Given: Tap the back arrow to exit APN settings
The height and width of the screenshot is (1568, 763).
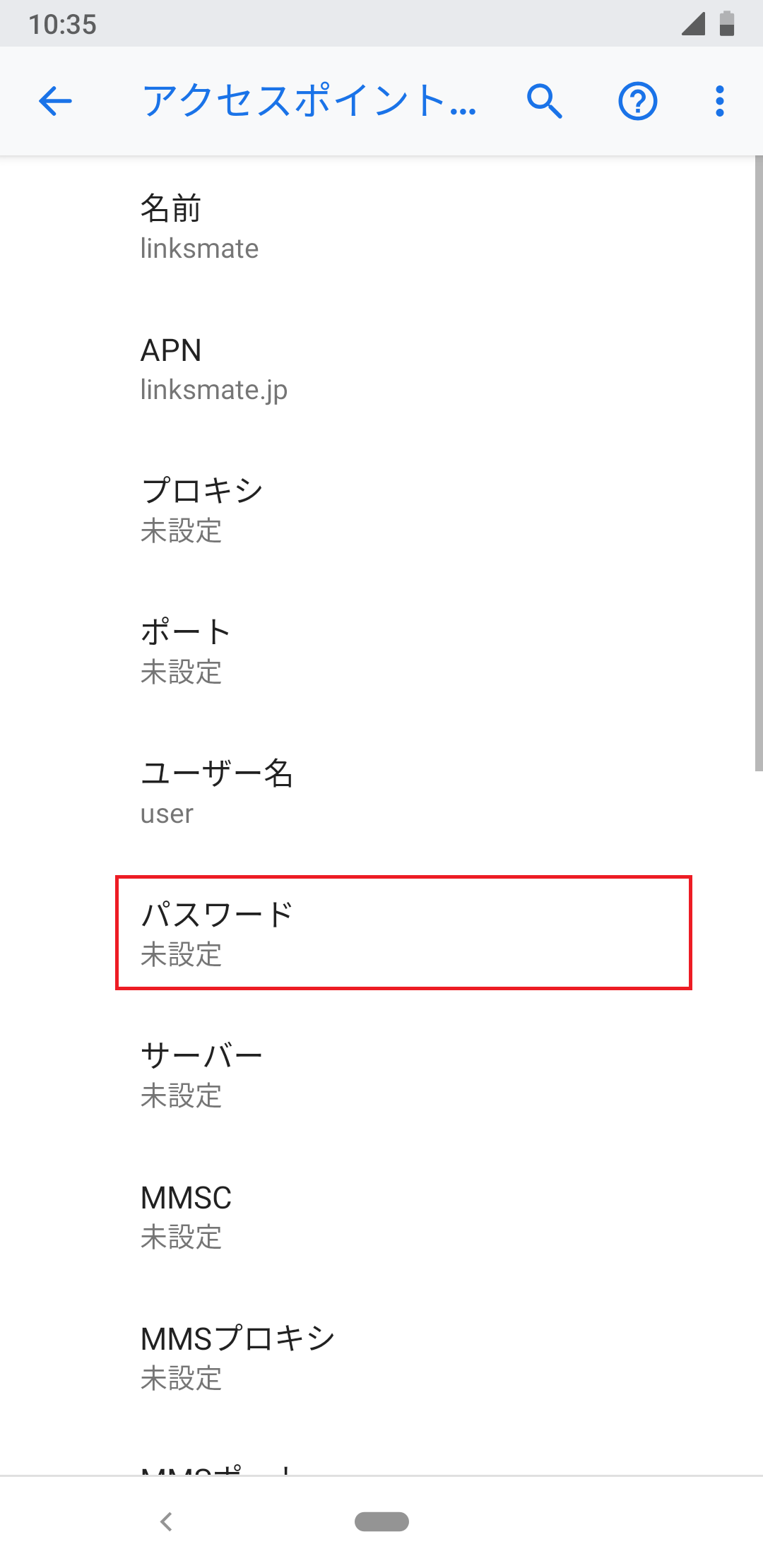Looking at the screenshot, I should click(56, 101).
